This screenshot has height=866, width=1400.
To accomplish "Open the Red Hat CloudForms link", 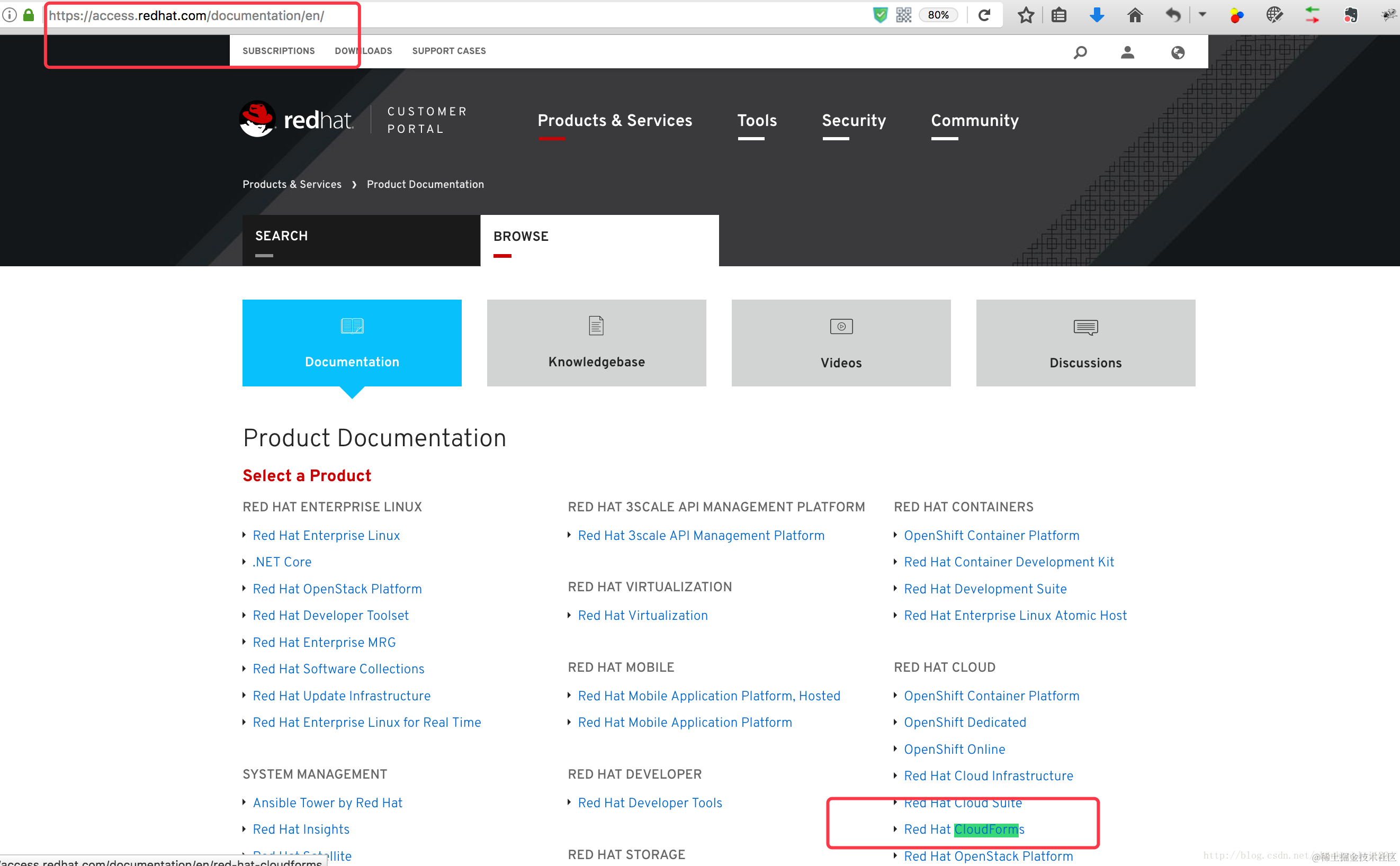I will click(x=964, y=829).
